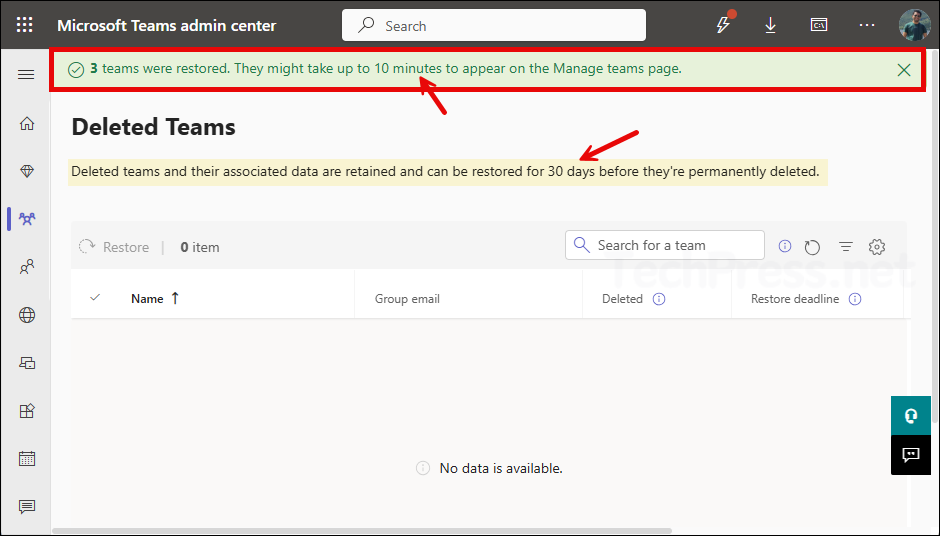Click the Restore button

click(114, 247)
